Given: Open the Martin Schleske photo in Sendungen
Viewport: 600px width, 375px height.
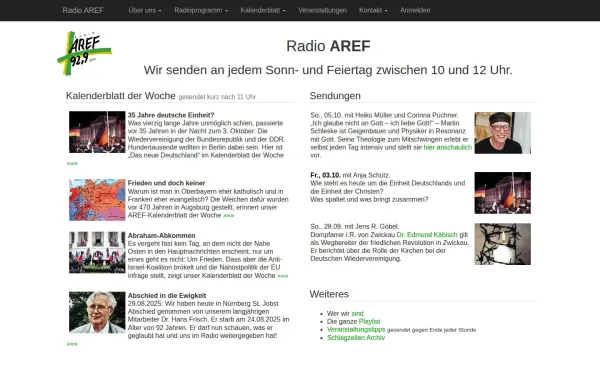Looking at the screenshot, I should [503, 133].
